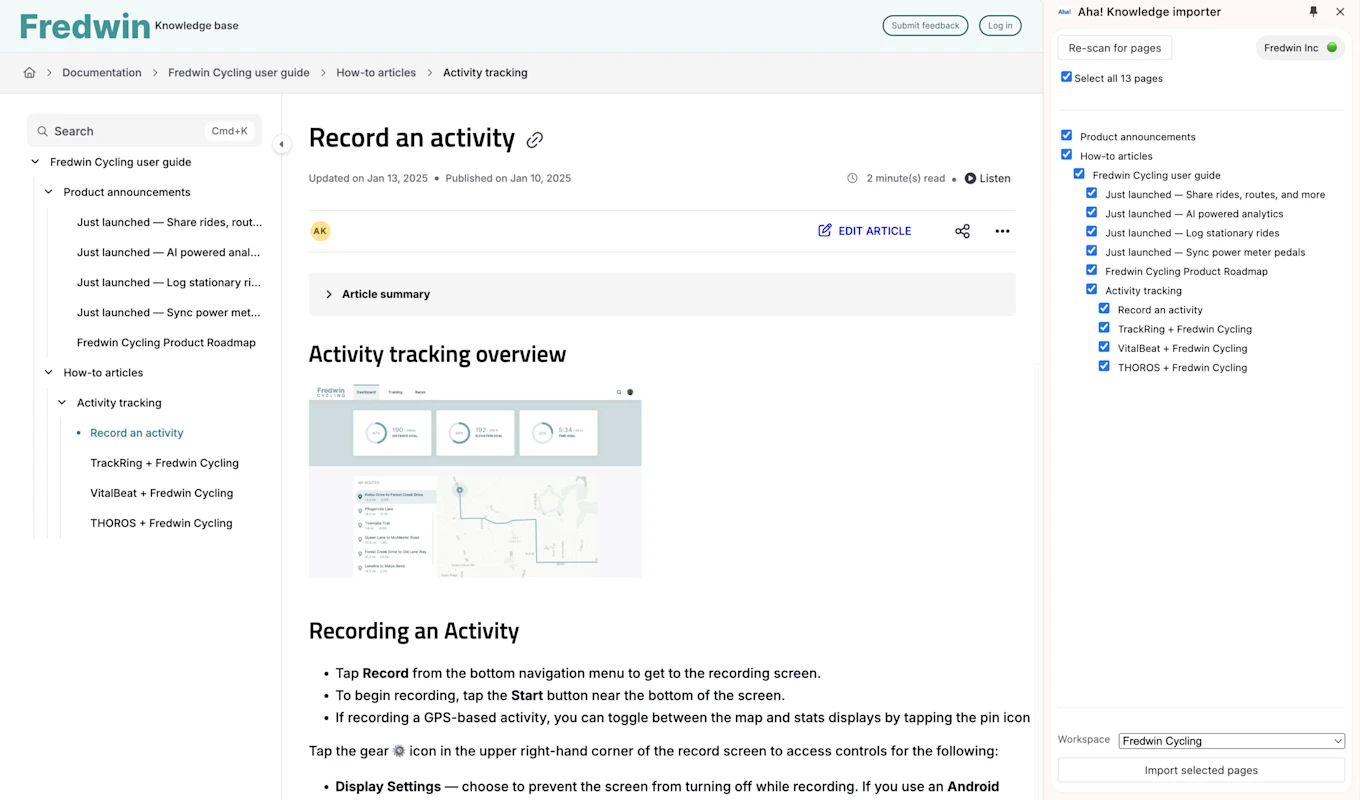Deselect the Record an activity page checkbox

tap(1104, 308)
